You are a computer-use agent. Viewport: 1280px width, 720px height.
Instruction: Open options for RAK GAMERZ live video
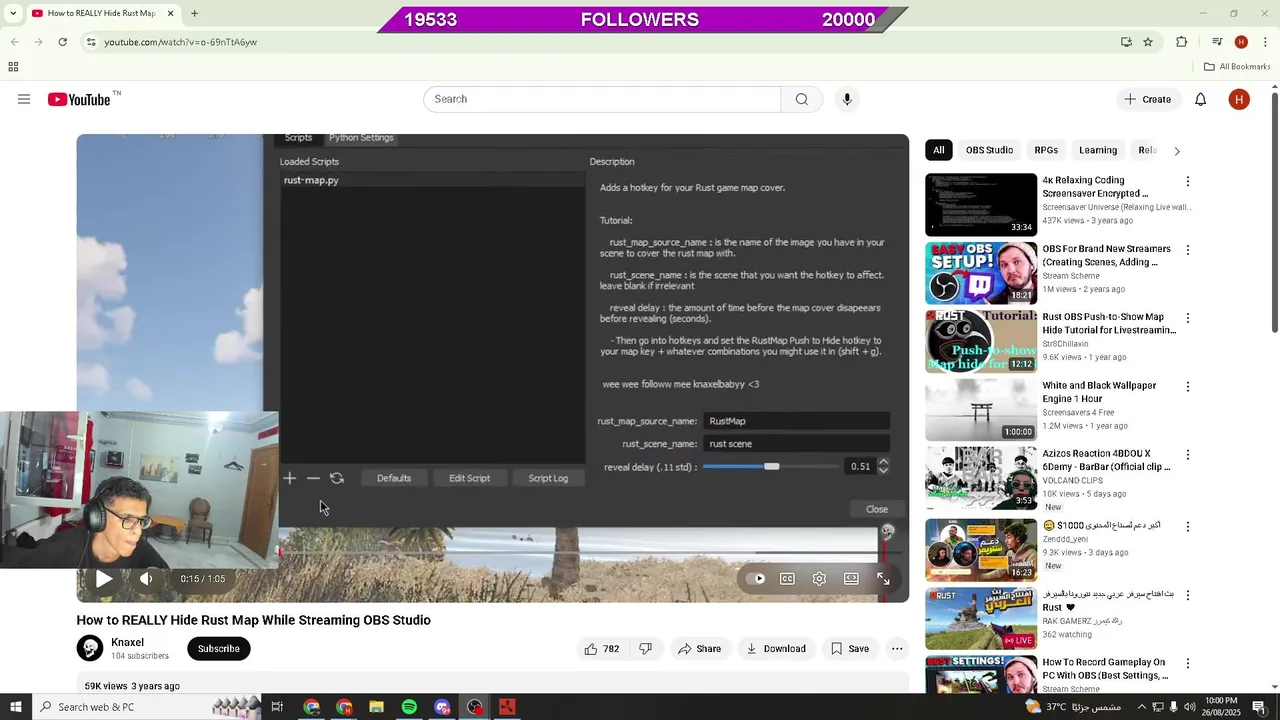click(x=1188, y=595)
